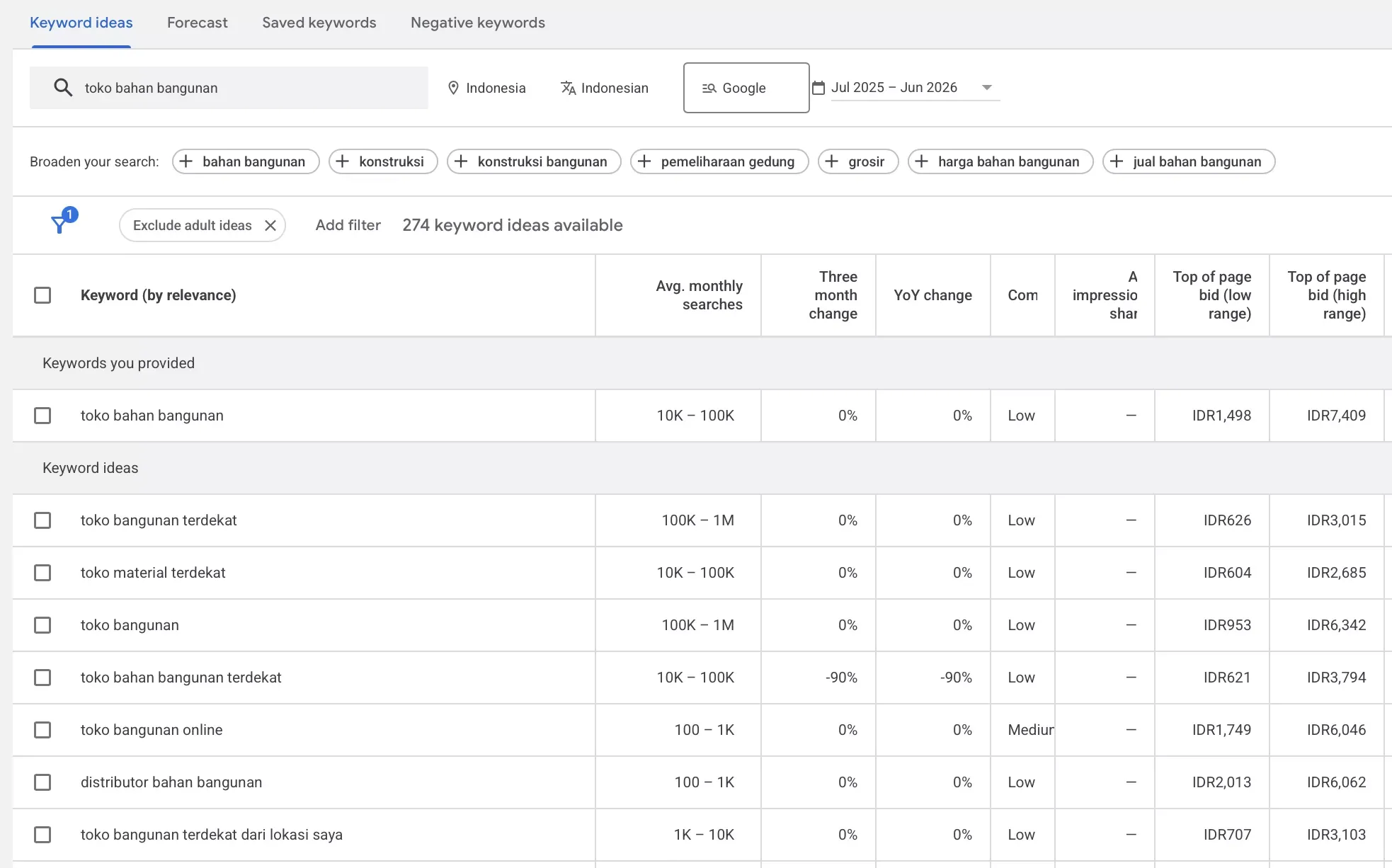Click plus icon on konstruksi bangunan chip
This screenshot has height=868, width=1392.
[x=461, y=161]
